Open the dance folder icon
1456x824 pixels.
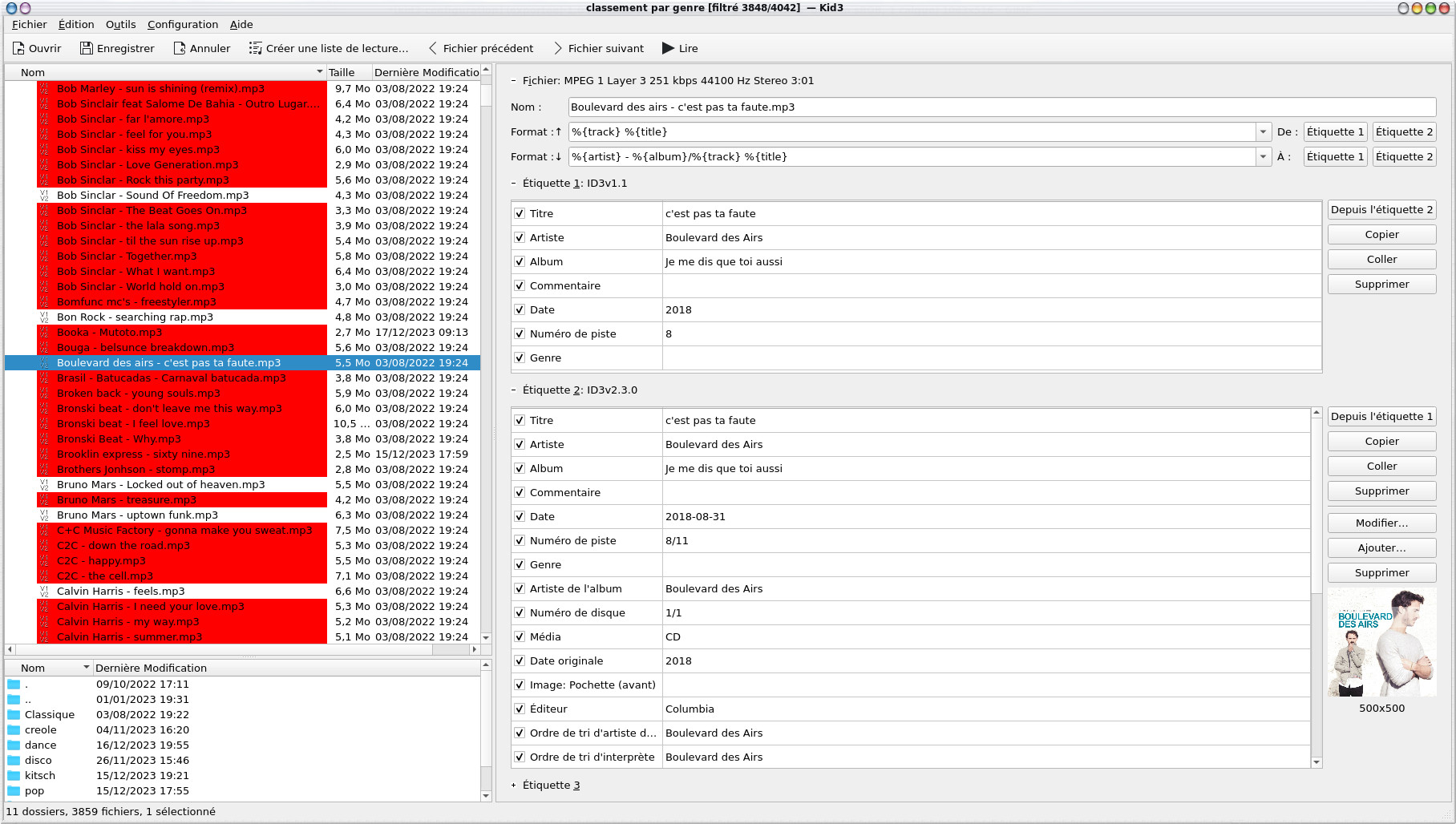tap(14, 745)
